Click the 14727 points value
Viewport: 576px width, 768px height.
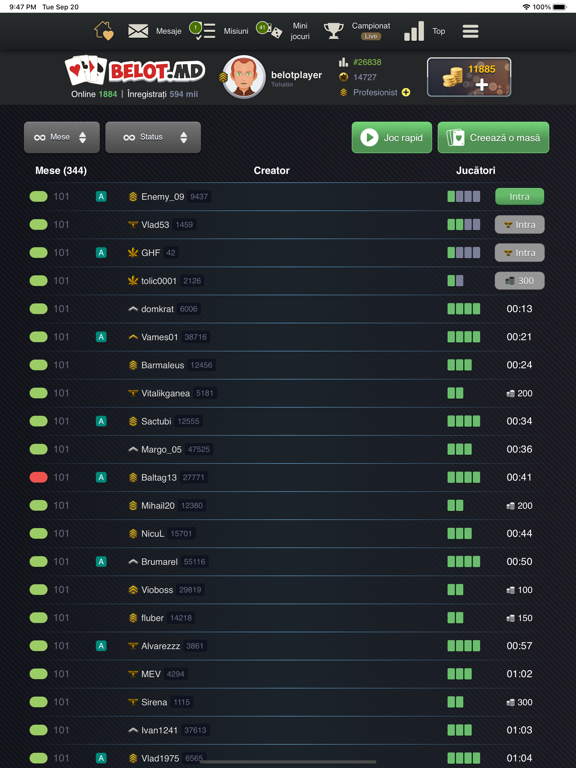365,77
